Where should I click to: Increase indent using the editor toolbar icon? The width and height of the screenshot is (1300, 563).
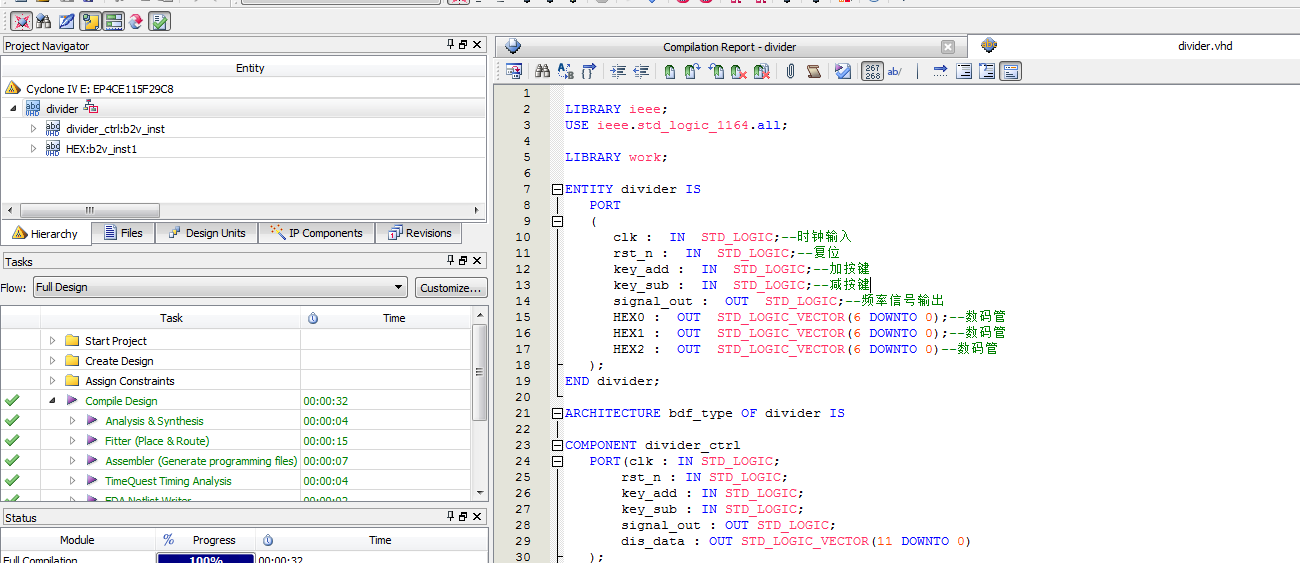pos(618,71)
